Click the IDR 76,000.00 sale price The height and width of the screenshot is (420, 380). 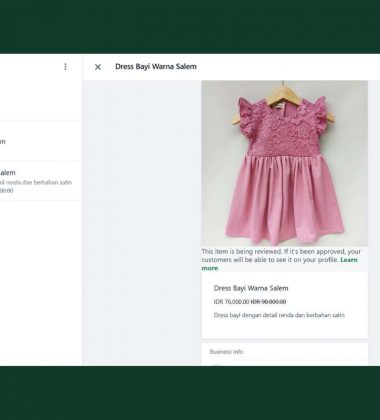[x=231, y=302]
